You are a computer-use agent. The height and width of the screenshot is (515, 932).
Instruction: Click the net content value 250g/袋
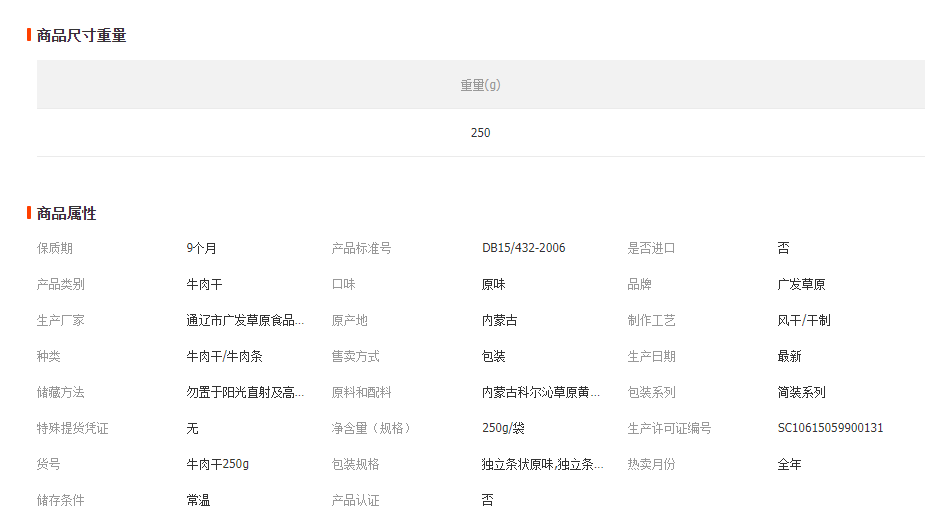click(503, 428)
